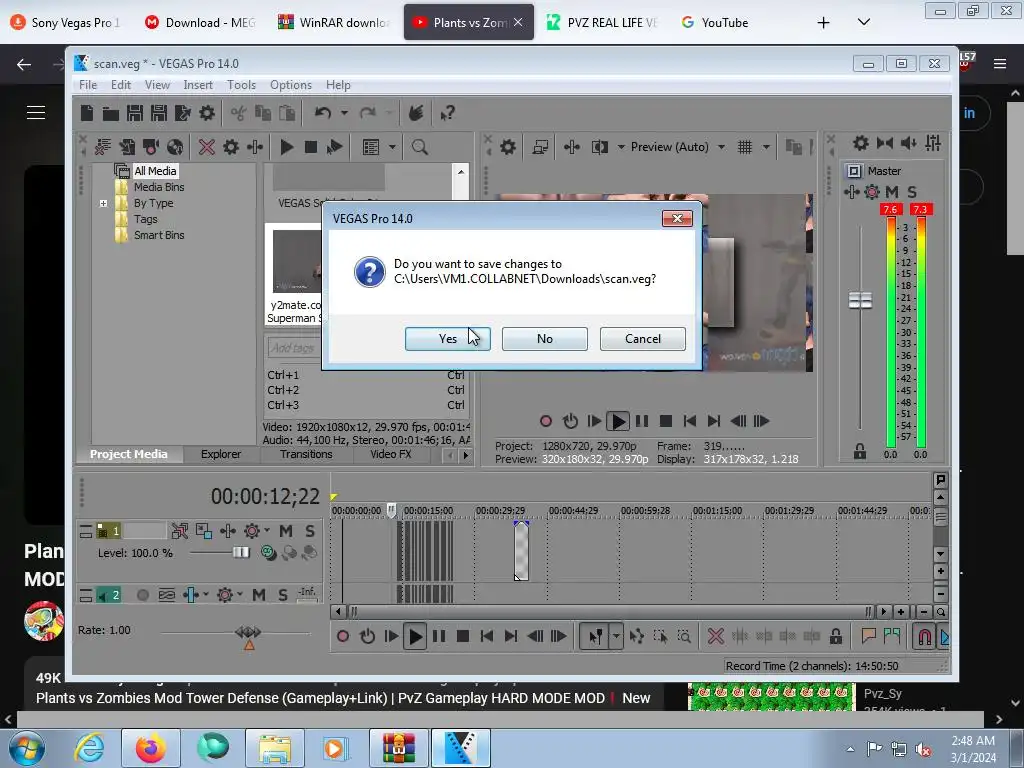This screenshot has height=768, width=1024.
Task: Open the media Views dropdown arrow
Action: [392, 147]
